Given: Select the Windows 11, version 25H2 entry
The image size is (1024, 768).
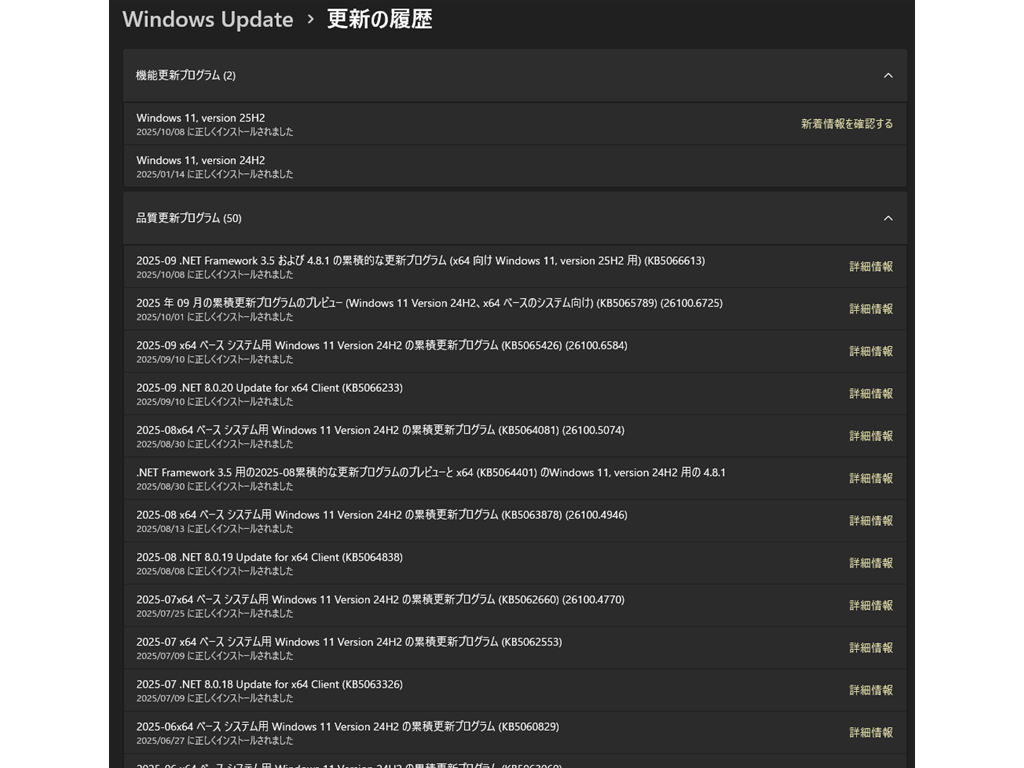Looking at the screenshot, I should click(x=201, y=118).
